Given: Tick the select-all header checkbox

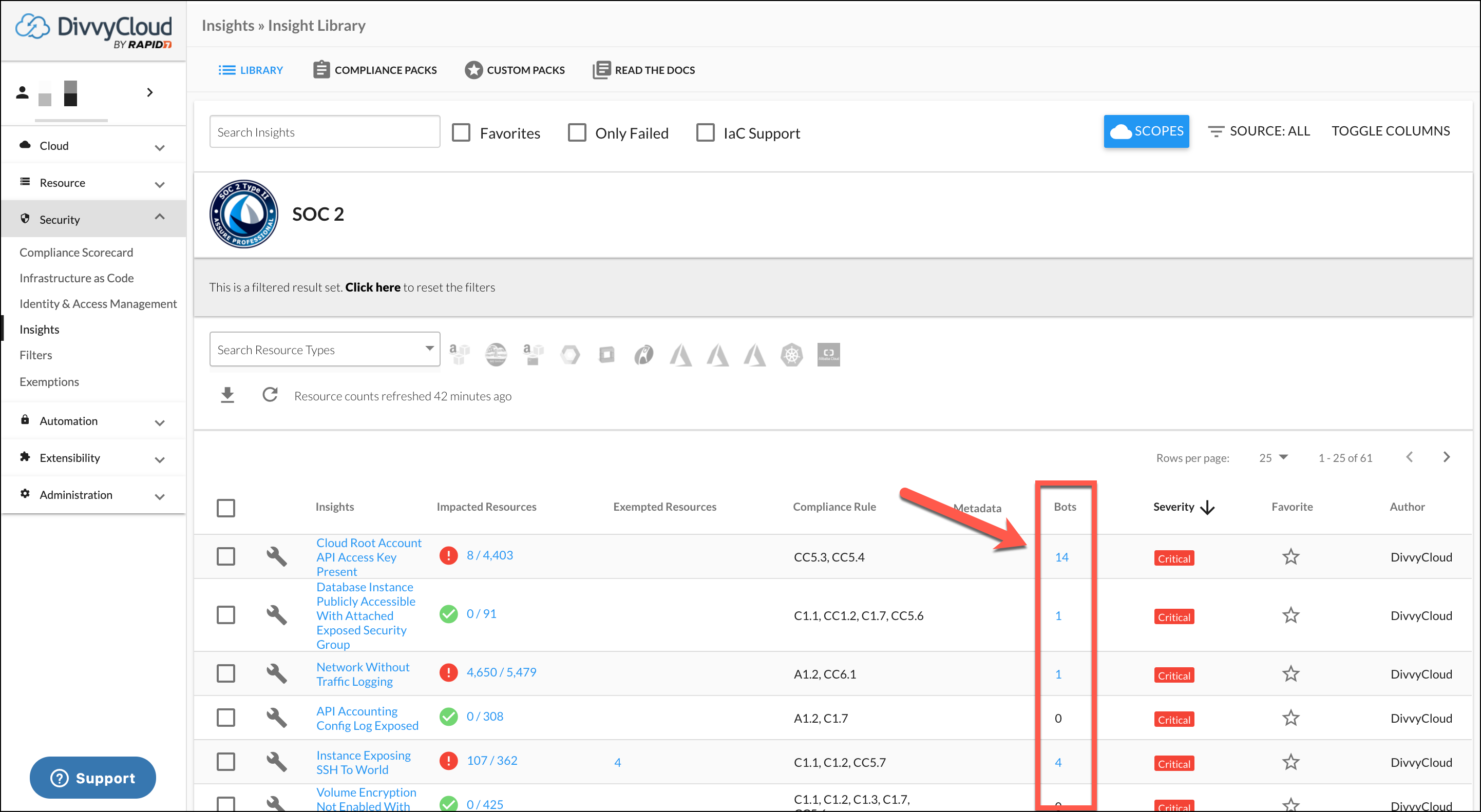Looking at the screenshot, I should pyautogui.click(x=226, y=508).
